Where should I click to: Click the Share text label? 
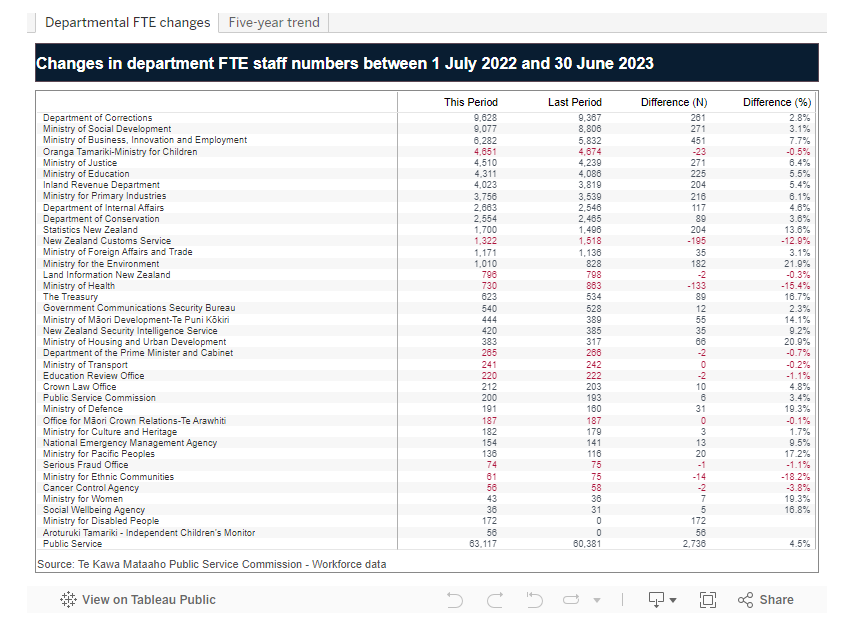coord(776,600)
